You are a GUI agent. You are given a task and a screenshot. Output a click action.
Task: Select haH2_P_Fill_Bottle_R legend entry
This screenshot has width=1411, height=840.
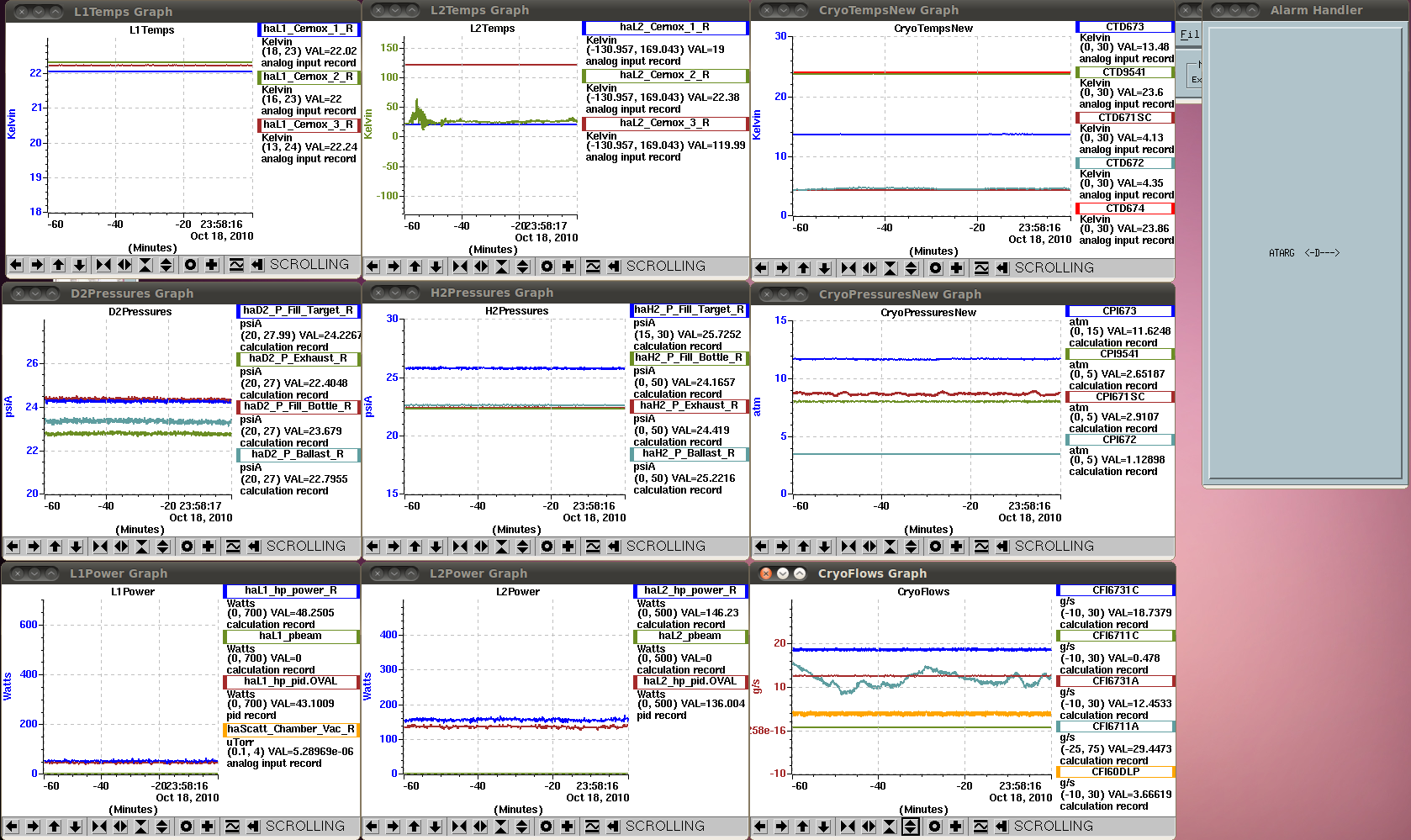tap(689, 358)
